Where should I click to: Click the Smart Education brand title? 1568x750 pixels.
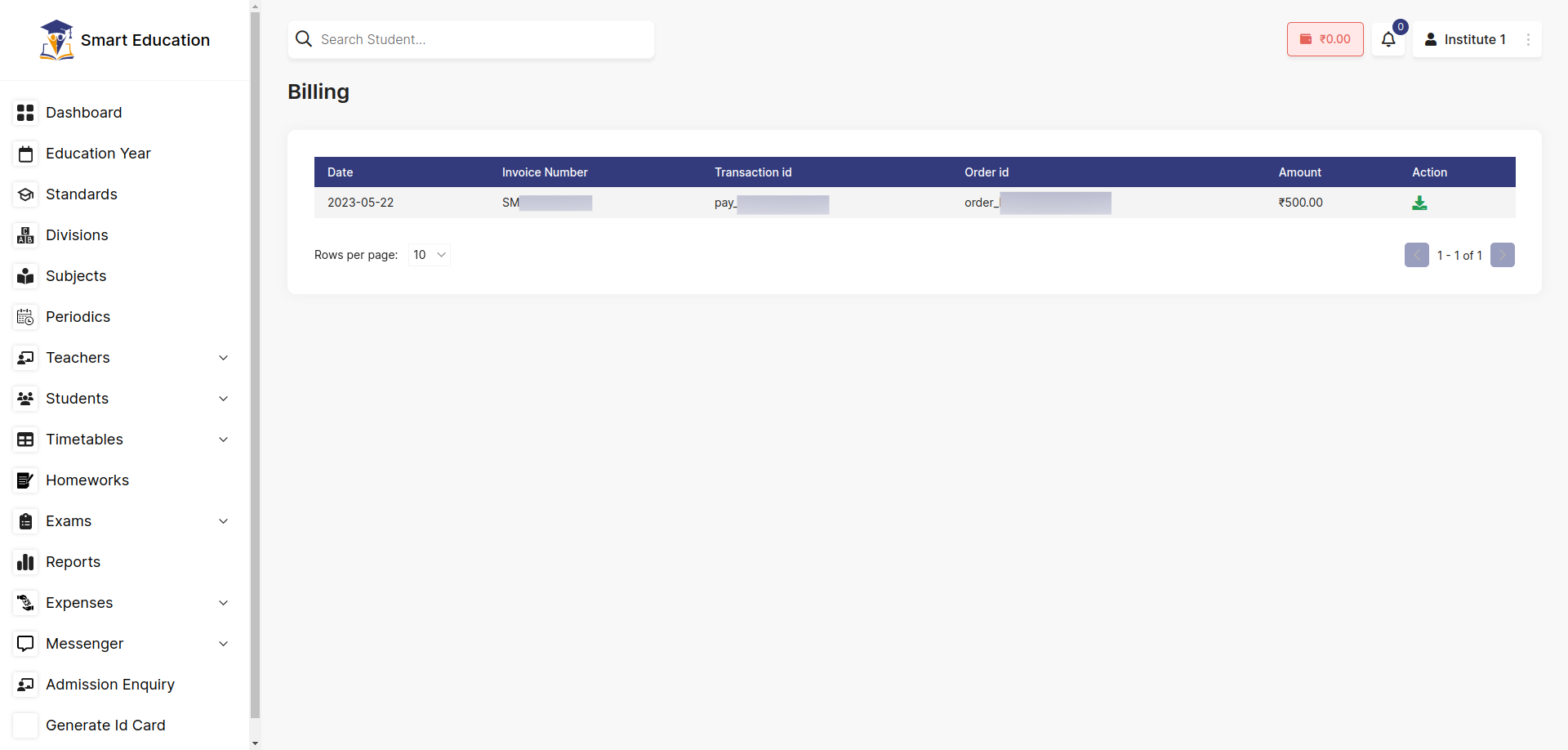pos(145,40)
